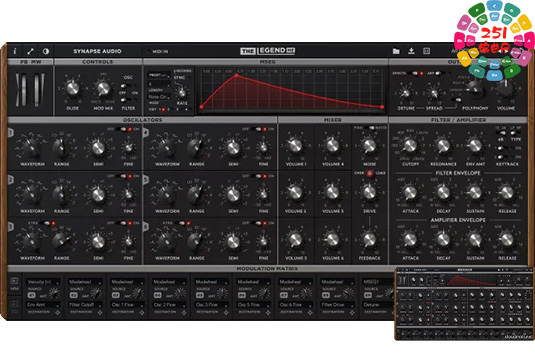Screen dimensions: 535x363
Task: Click oscillator 4 tab marker
Action: coord(146,132)
